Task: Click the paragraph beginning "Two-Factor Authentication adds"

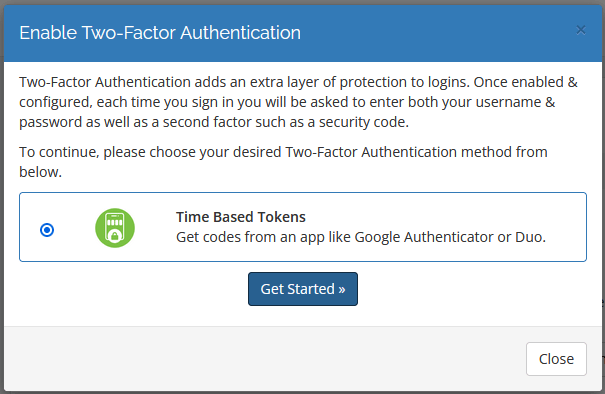Action: [298, 102]
